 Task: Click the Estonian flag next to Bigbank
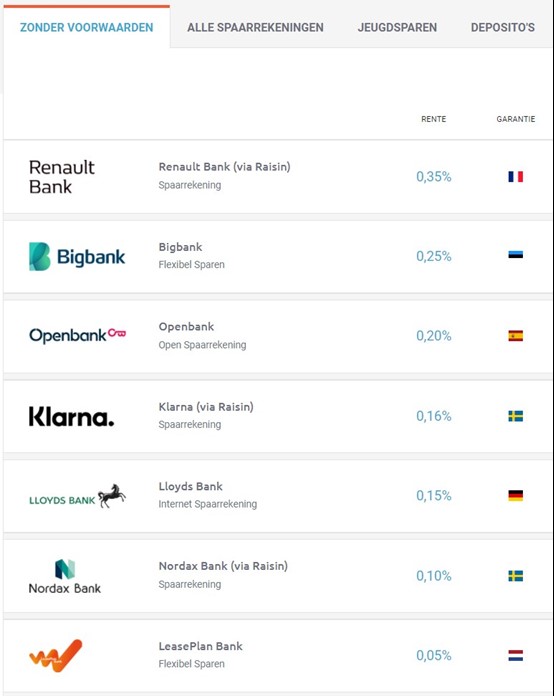515,255
